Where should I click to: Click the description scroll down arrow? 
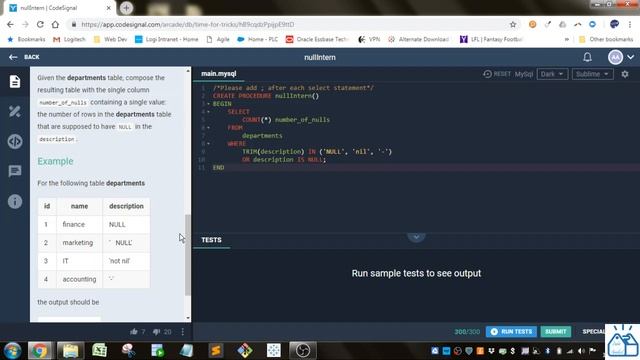pos(188,318)
